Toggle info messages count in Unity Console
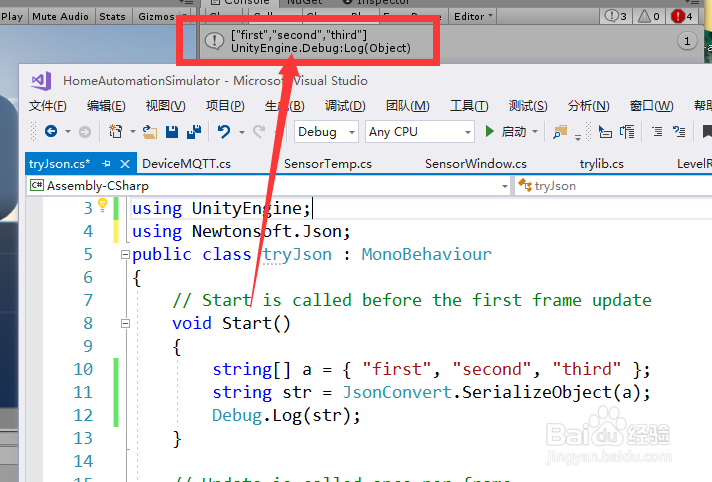712x482 pixels. (616, 16)
